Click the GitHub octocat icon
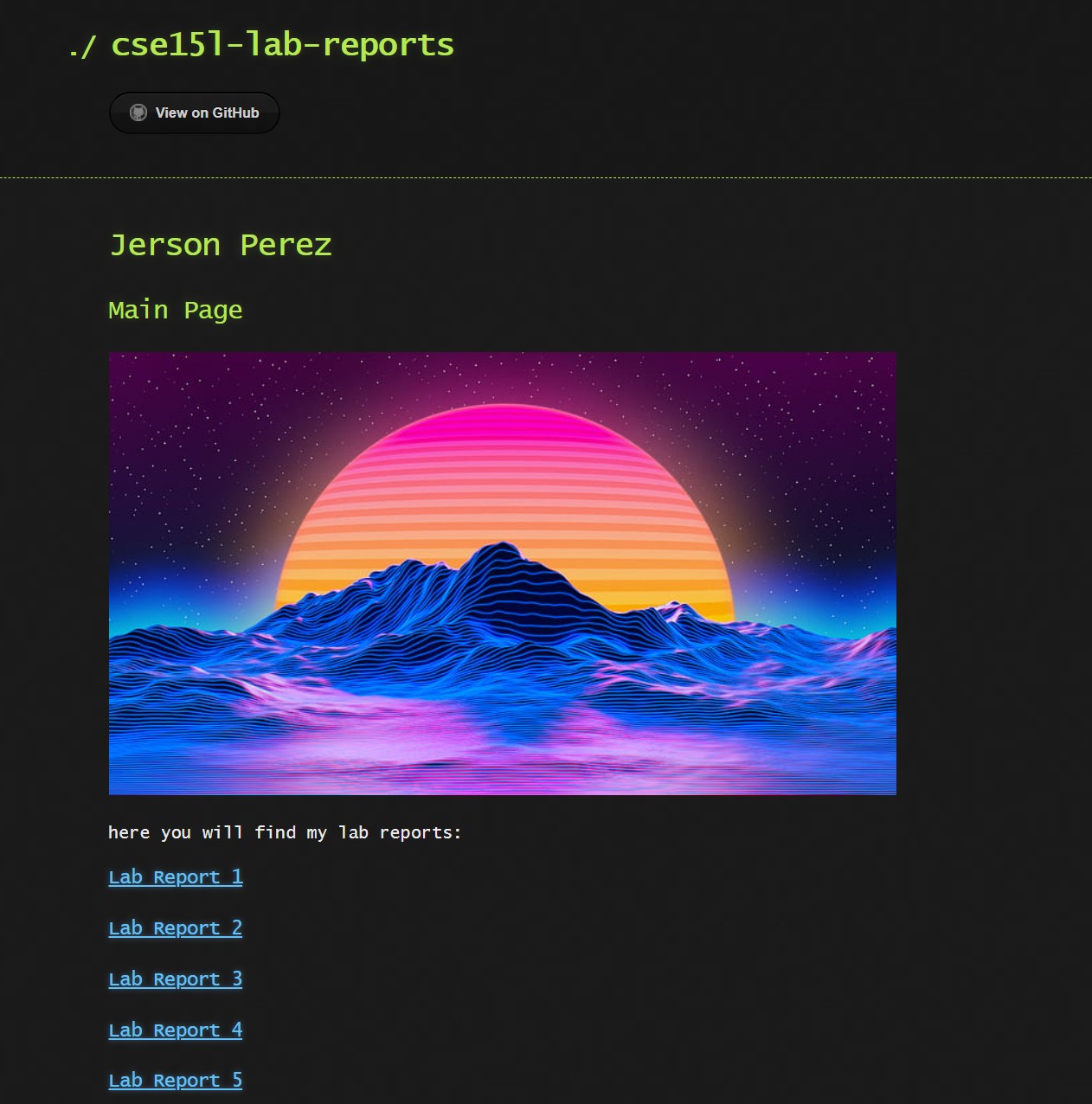Screen dimensions: 1092x1104 138,112
